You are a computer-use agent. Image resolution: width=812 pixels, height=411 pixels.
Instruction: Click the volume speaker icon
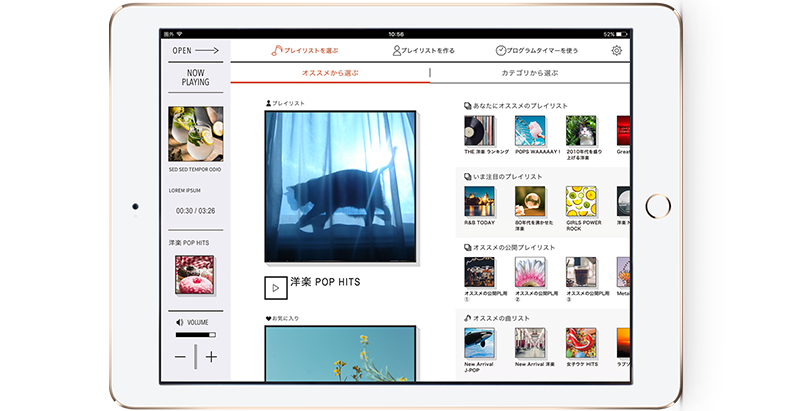(179, 323)
